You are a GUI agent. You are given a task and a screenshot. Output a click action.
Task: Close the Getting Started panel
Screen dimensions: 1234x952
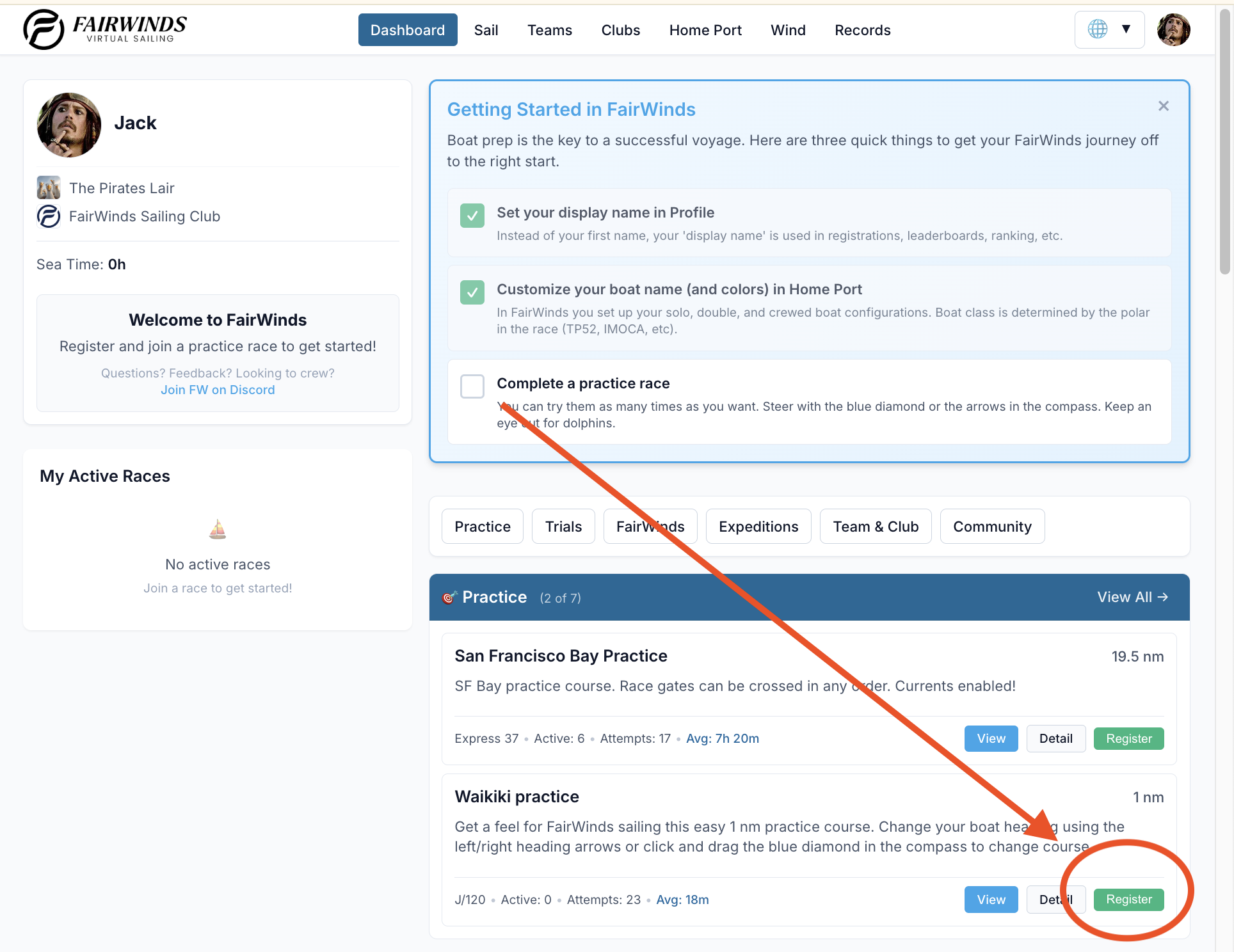coord(1163,106)
